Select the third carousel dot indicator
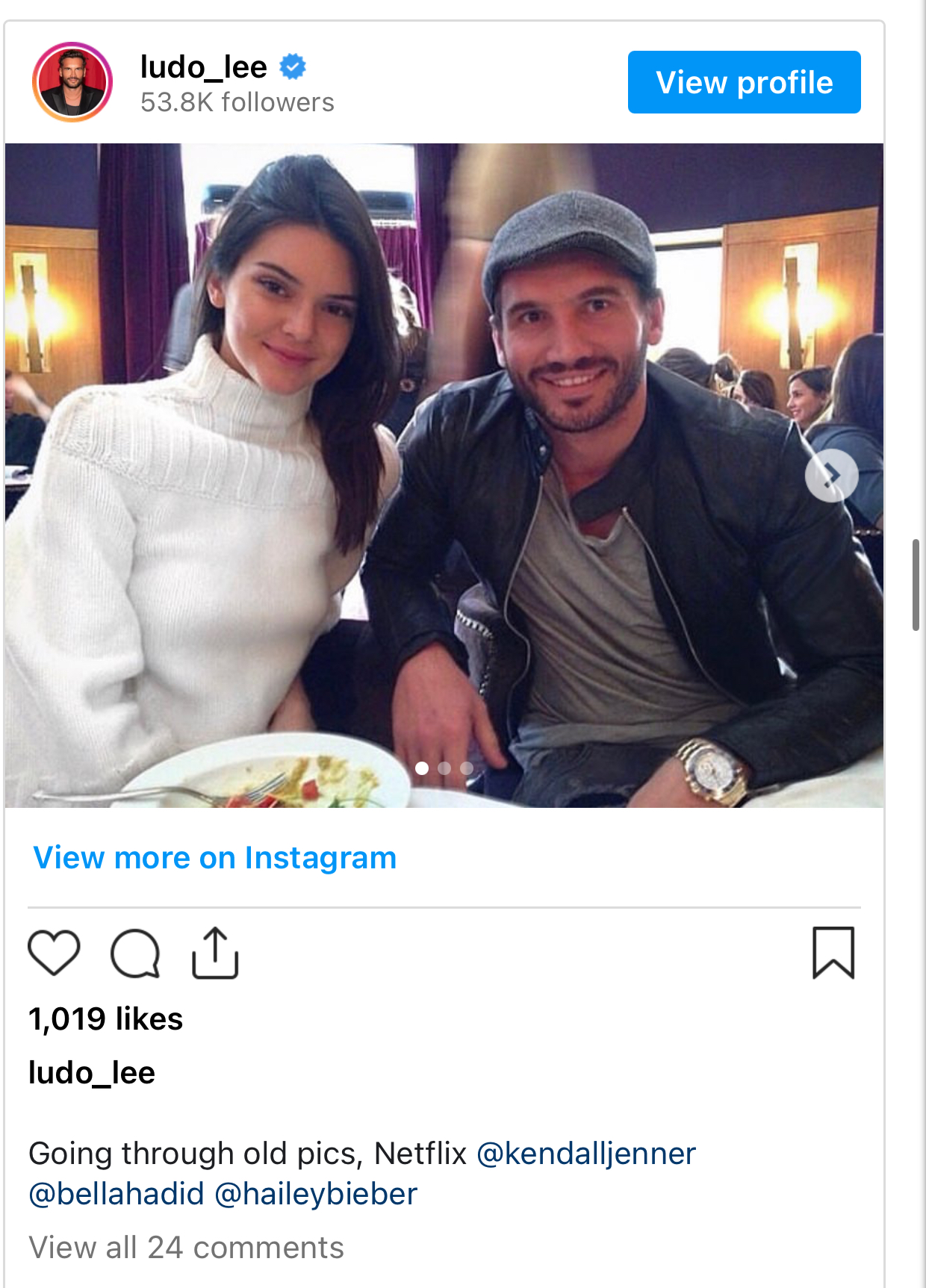This screenshot has width=926, height=1288. coord(467,768)
